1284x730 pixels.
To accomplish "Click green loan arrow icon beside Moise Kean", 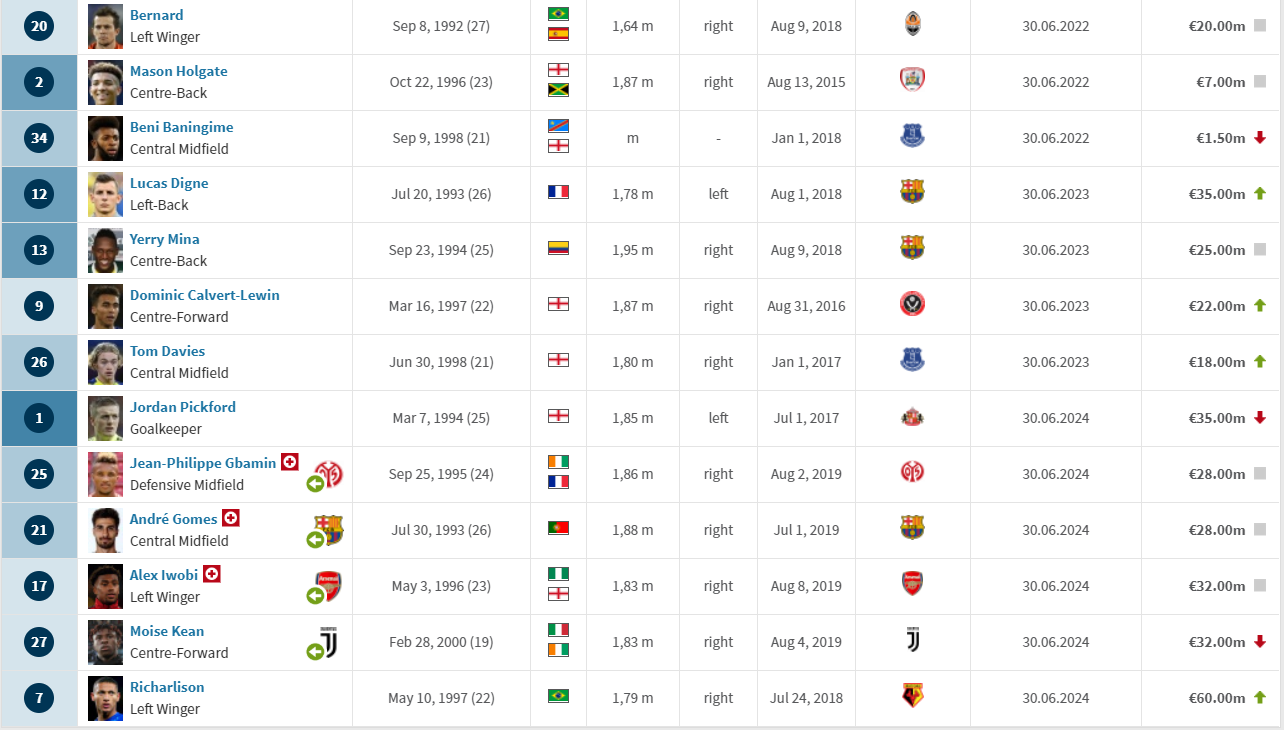I will click(315, 652).
